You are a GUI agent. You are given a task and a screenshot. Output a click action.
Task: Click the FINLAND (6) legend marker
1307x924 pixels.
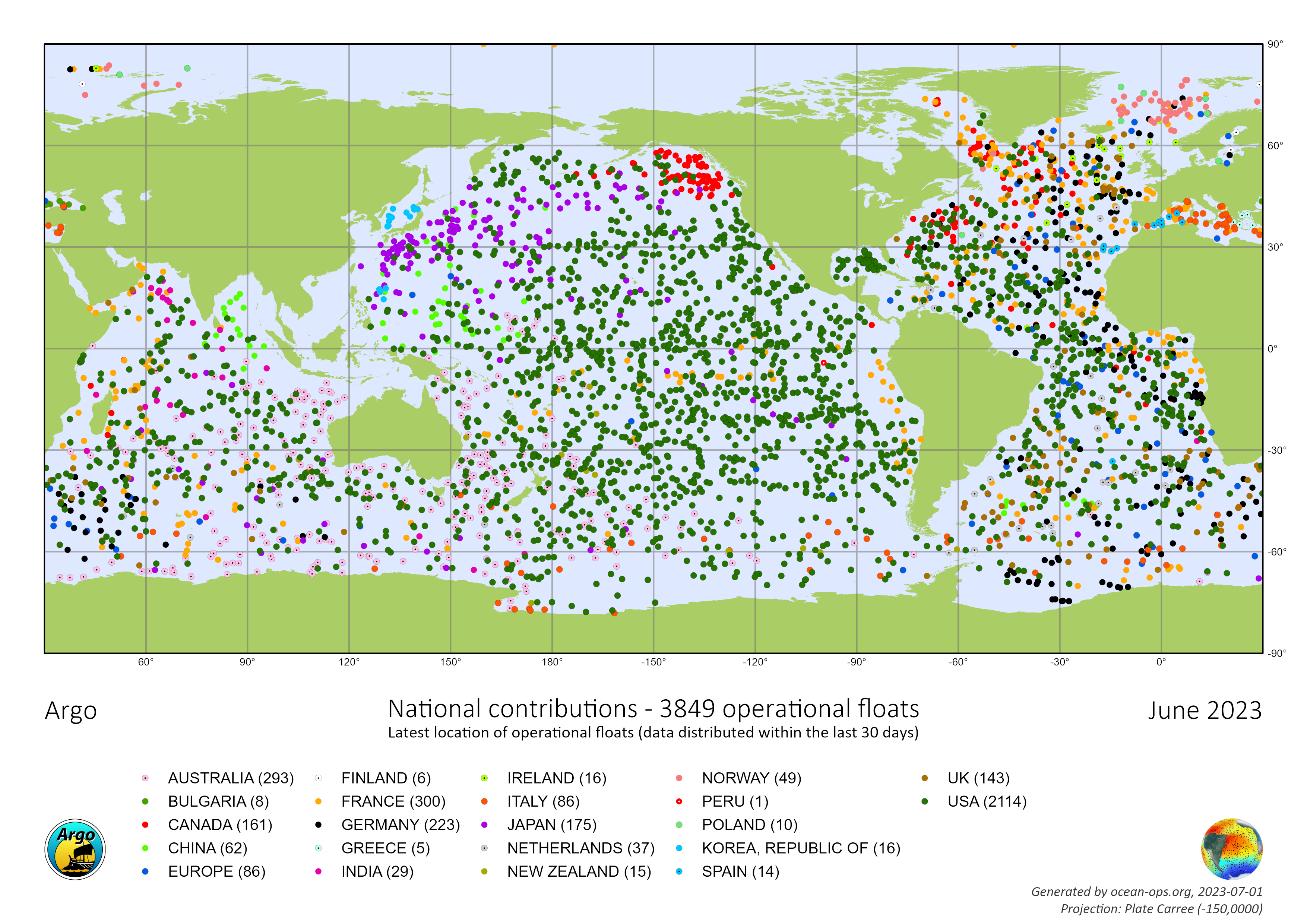coord(318,778)
